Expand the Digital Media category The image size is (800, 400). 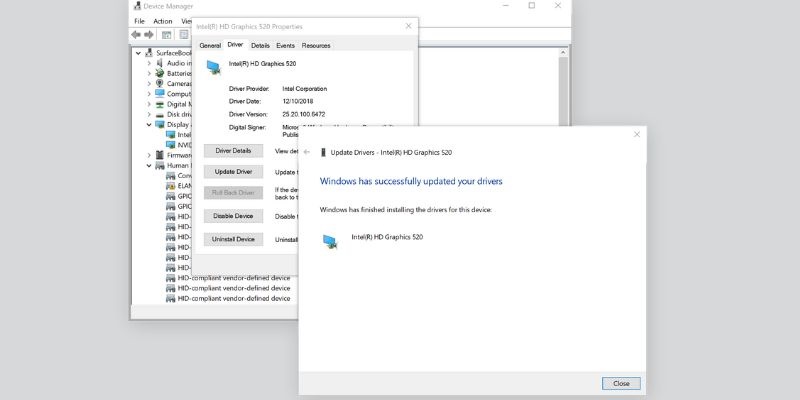pyautogui.click(x=149, y=104)
